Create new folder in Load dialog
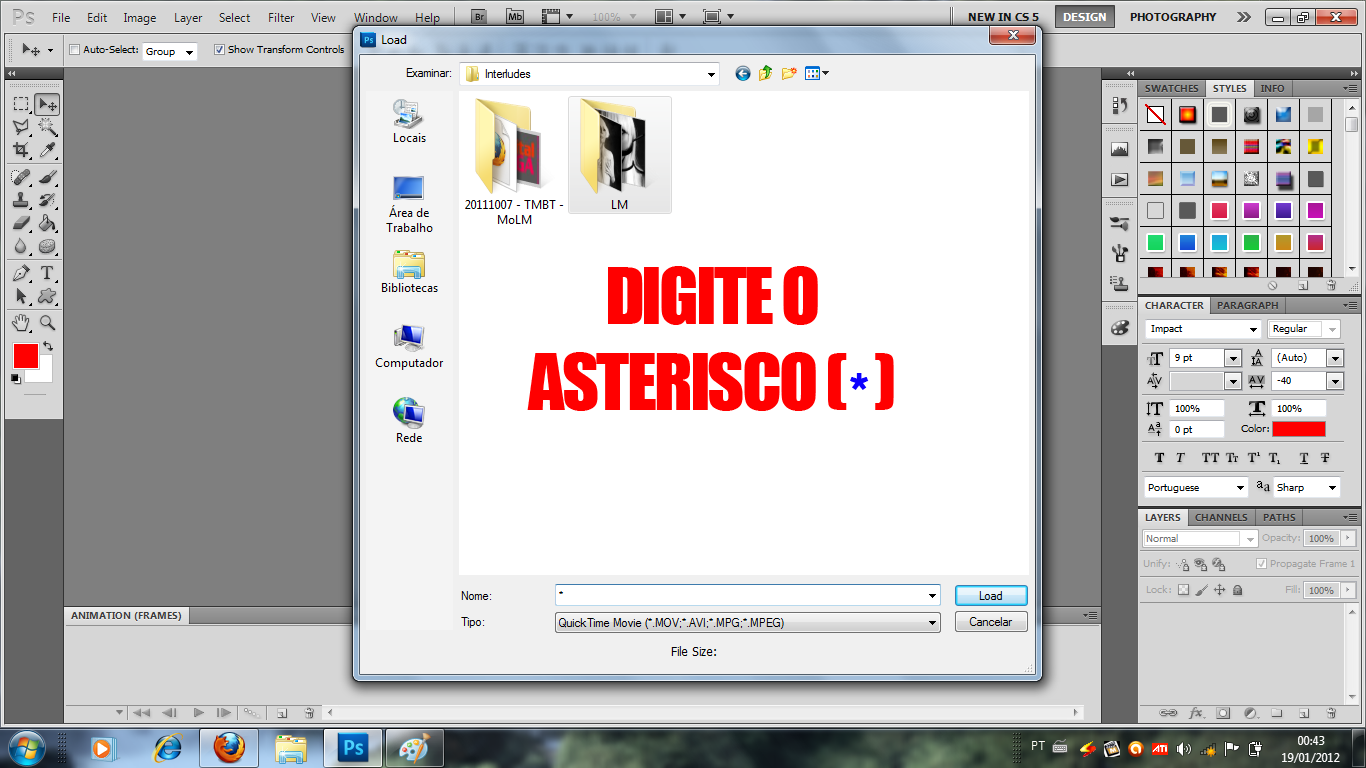1366x768 pixels. 789,73
